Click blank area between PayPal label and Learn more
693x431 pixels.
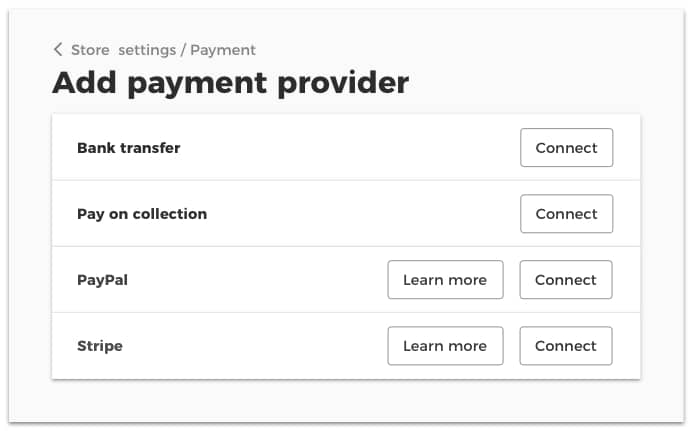[x=255, y=280]
